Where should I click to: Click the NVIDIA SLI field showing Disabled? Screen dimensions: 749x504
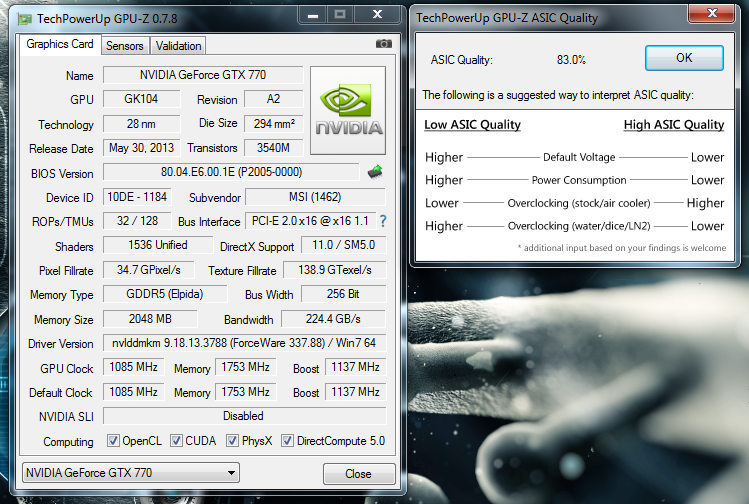point(244,416)
